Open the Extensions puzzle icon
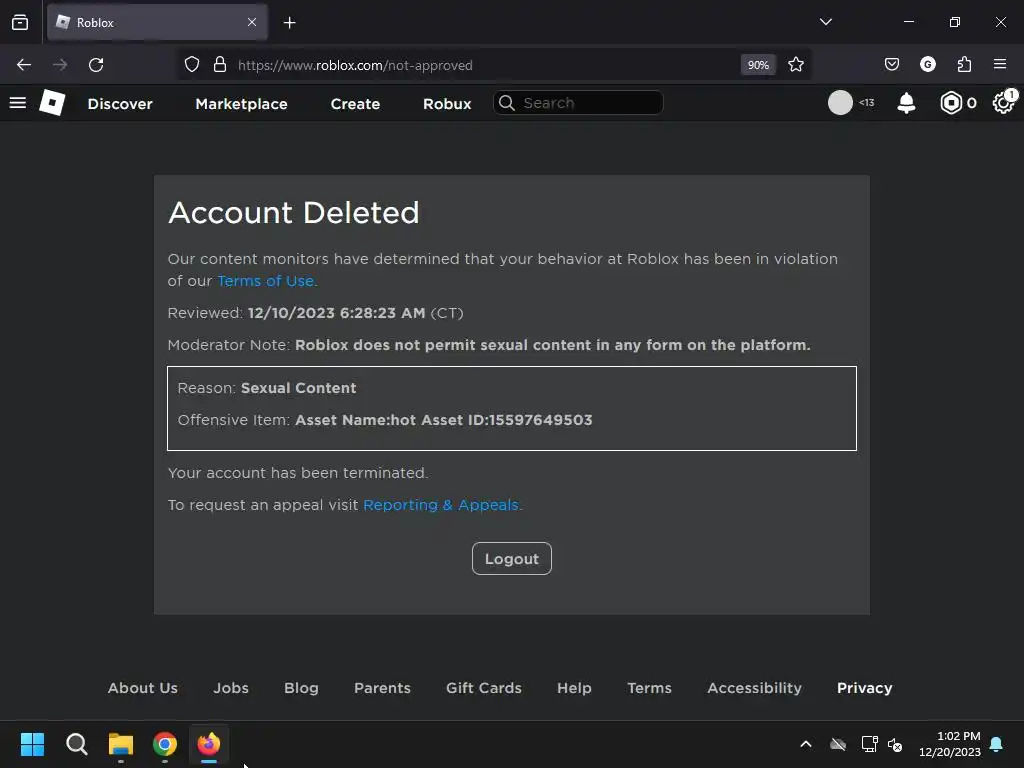 964,65
